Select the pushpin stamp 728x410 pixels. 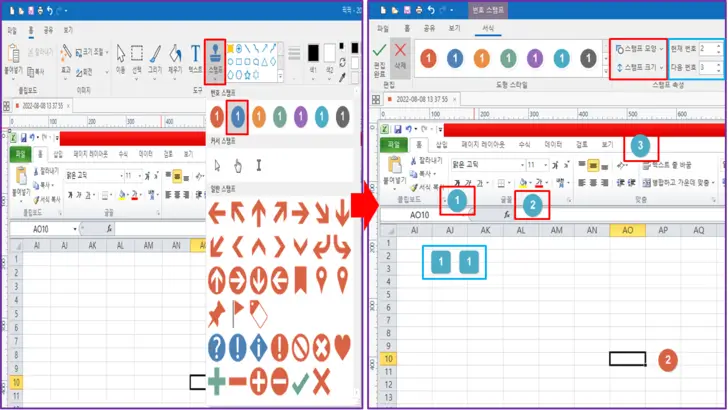[x=216, y=314]
